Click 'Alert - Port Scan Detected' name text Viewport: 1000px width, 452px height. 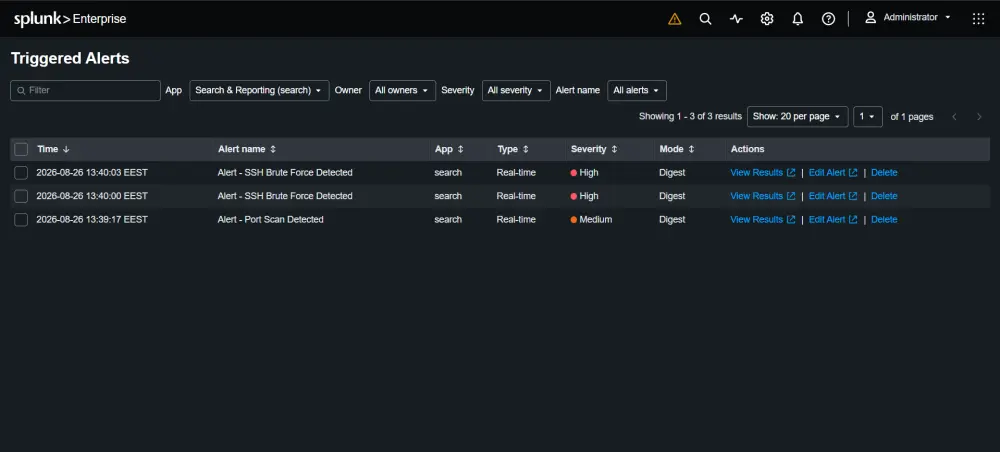[270, 220]
